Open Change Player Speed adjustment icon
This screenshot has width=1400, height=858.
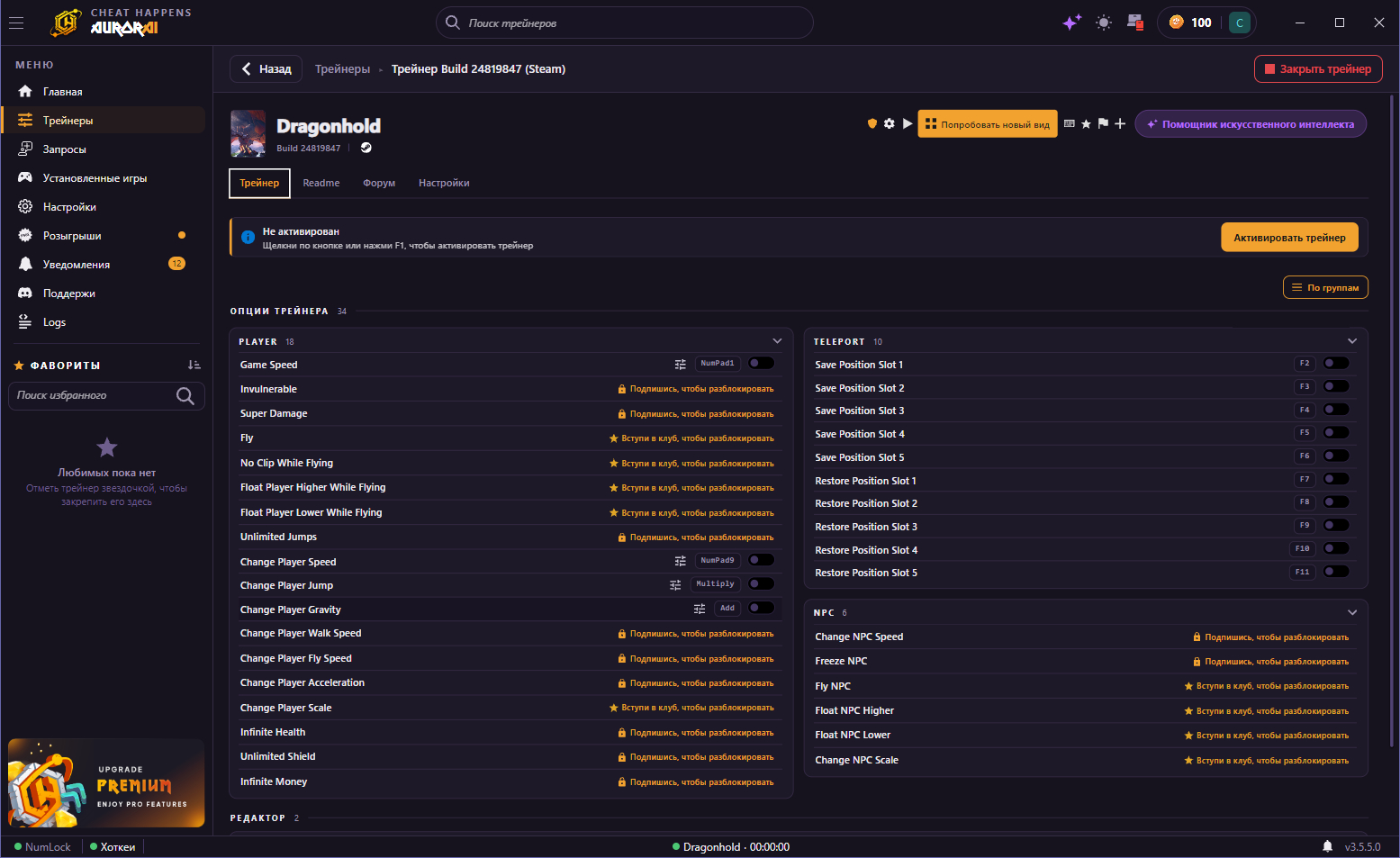click(681, 561)
